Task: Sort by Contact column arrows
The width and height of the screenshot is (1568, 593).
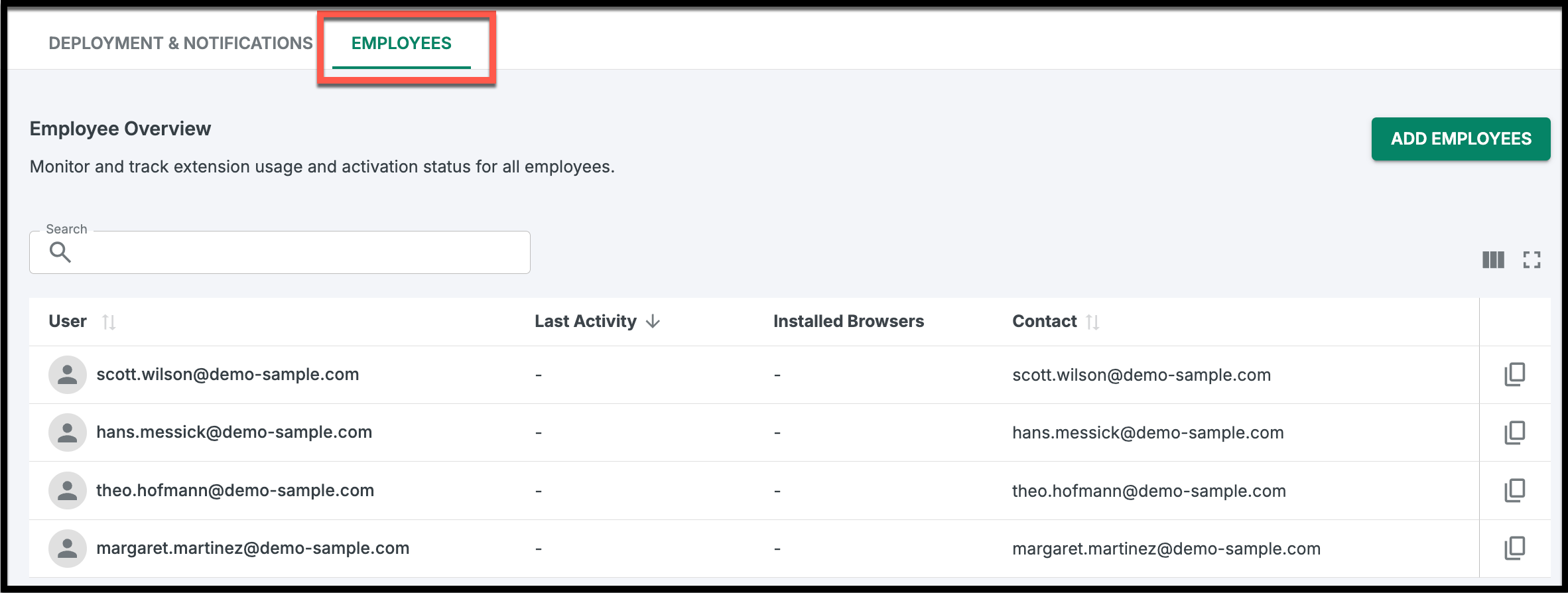Action: (x=1092, y=322)
